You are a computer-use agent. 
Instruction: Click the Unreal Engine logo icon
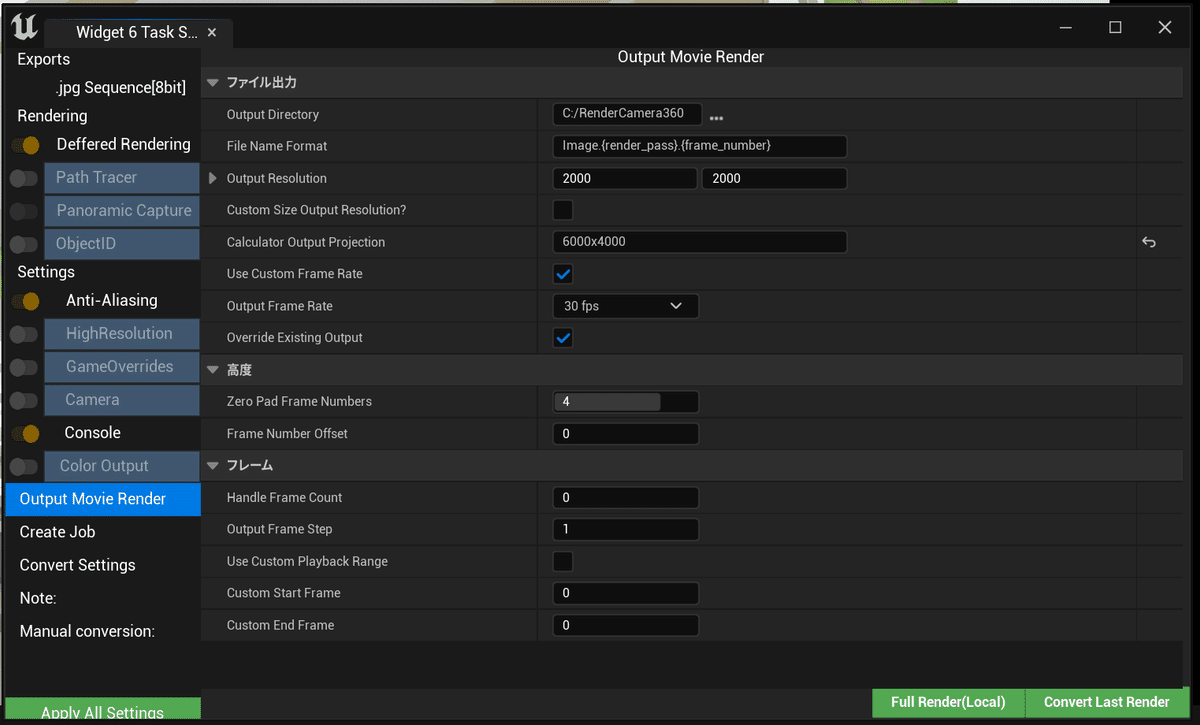(x=26, y=27)
